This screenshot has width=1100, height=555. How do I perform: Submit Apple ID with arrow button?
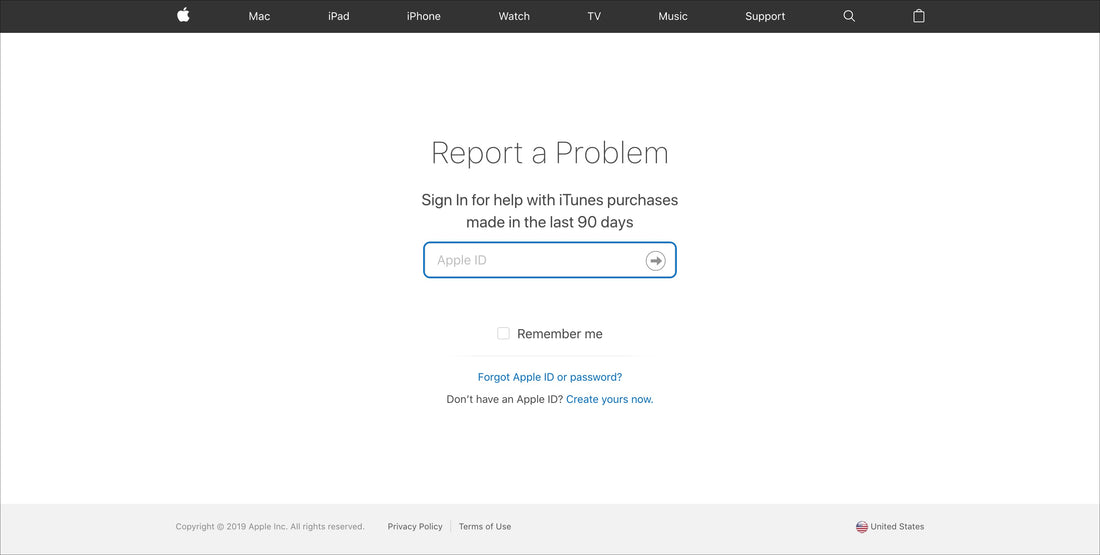pyautogui.click(x=655, y=260)
